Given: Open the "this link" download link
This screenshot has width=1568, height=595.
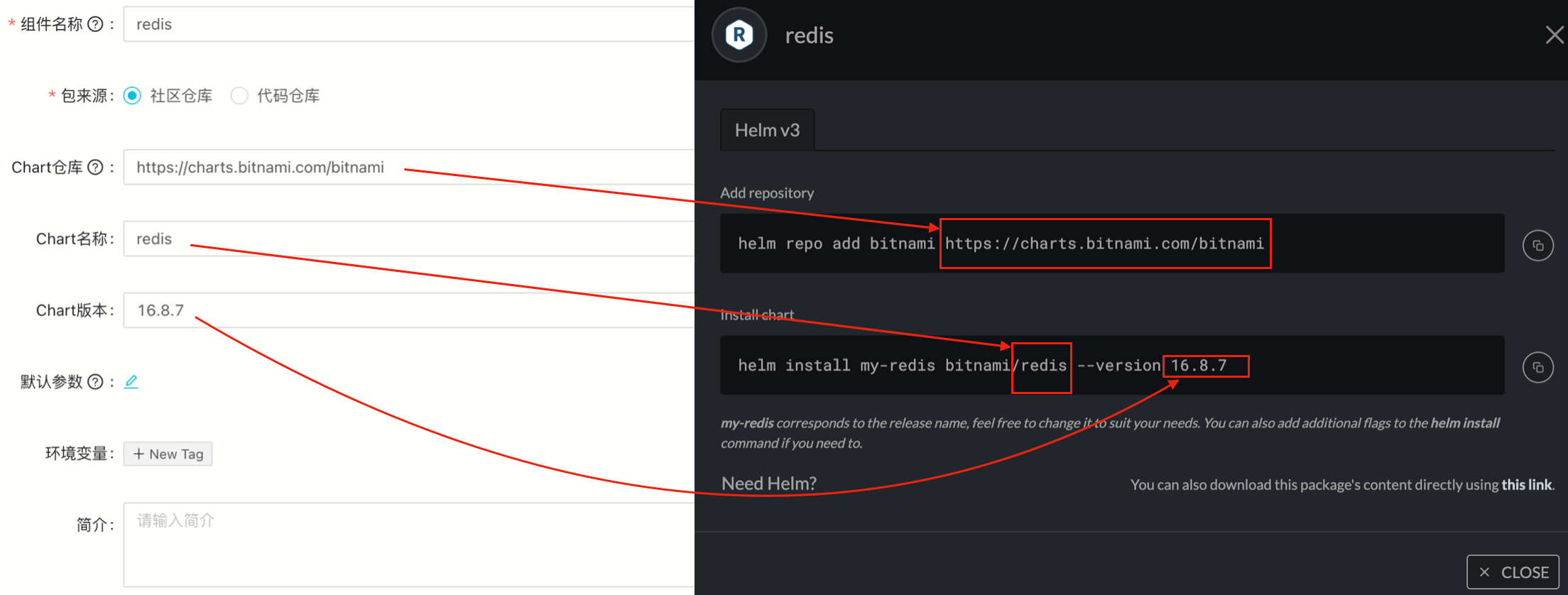Looking at the screenshot, I should tap(1526, 485).
